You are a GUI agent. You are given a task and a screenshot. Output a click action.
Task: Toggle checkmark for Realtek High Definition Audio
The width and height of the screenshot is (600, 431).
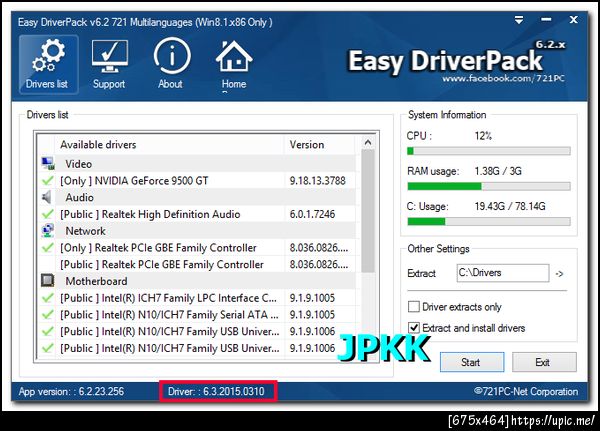point(47,214)
